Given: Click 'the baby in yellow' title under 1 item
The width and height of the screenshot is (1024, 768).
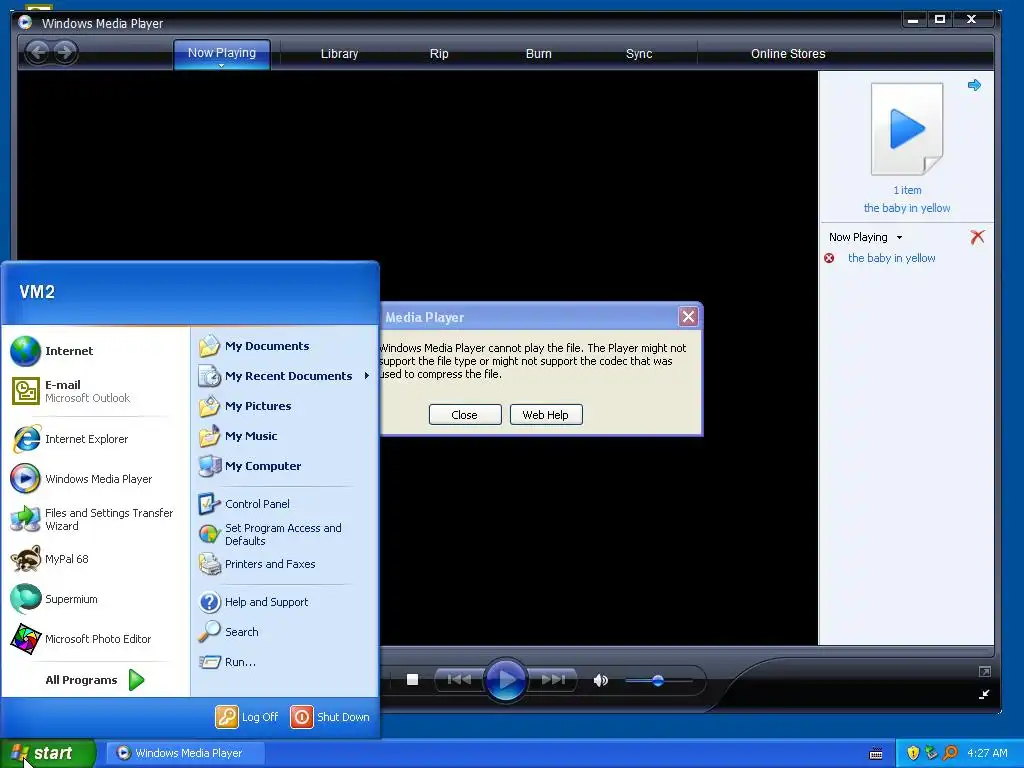Looking at the screenshot, I should [907, 208].
